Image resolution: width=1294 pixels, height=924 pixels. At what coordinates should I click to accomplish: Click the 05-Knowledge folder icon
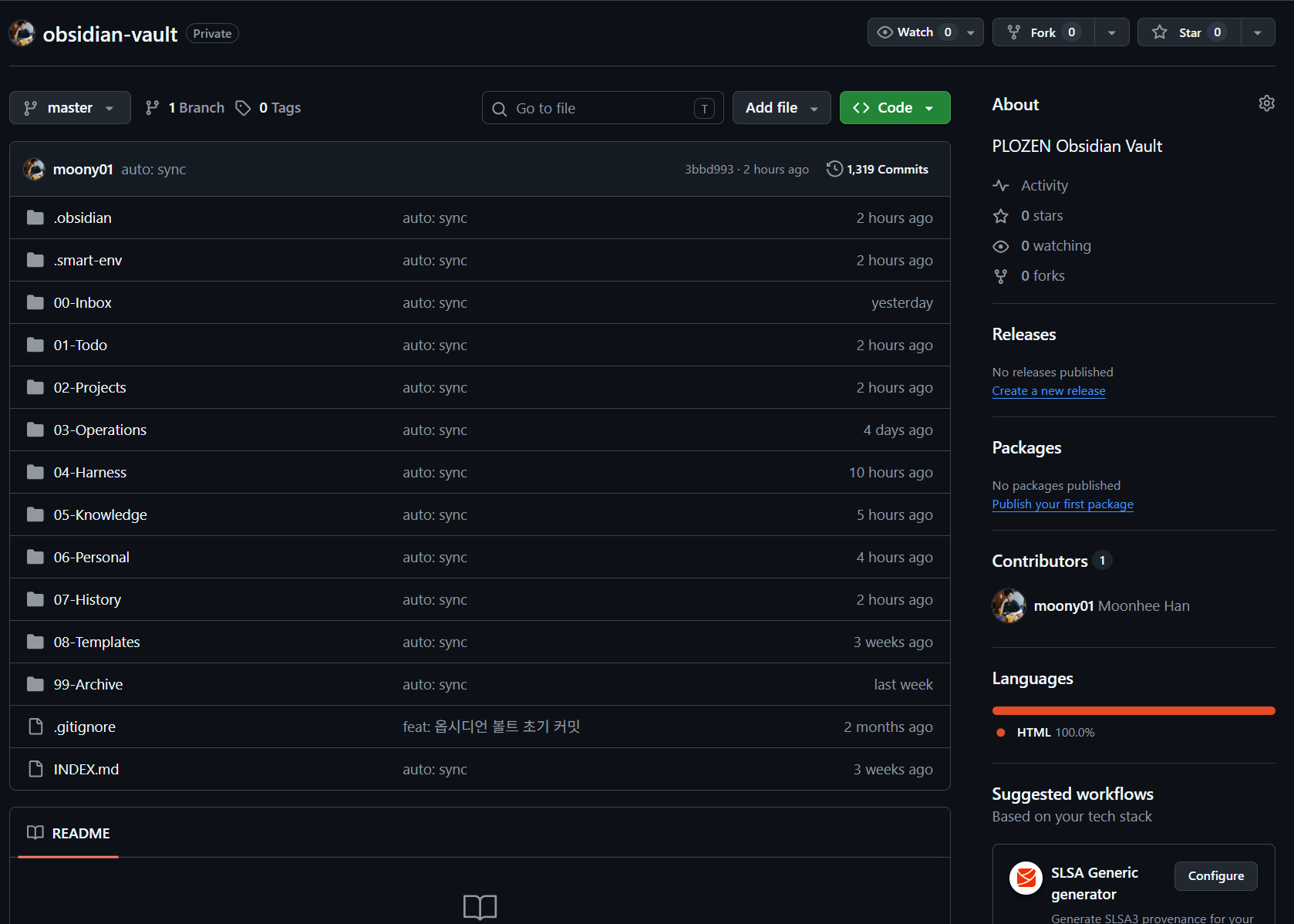pyautogui.click(x=35, y=514)
